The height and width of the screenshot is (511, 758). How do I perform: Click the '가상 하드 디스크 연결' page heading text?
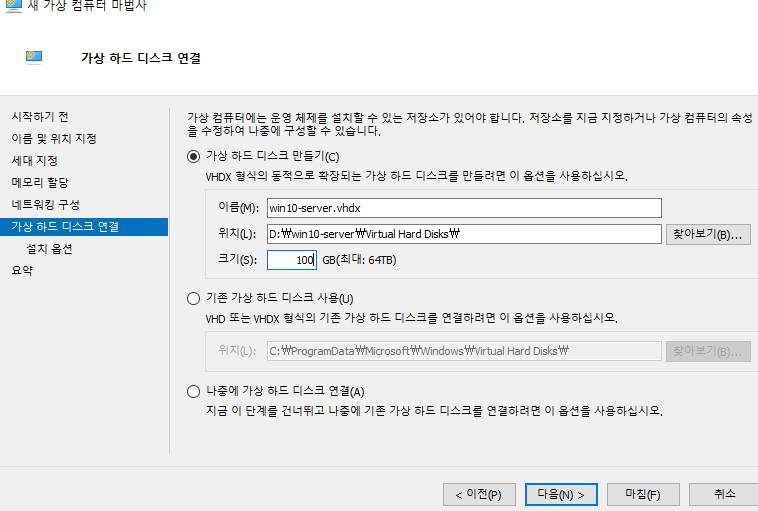[x=141, y=58]
